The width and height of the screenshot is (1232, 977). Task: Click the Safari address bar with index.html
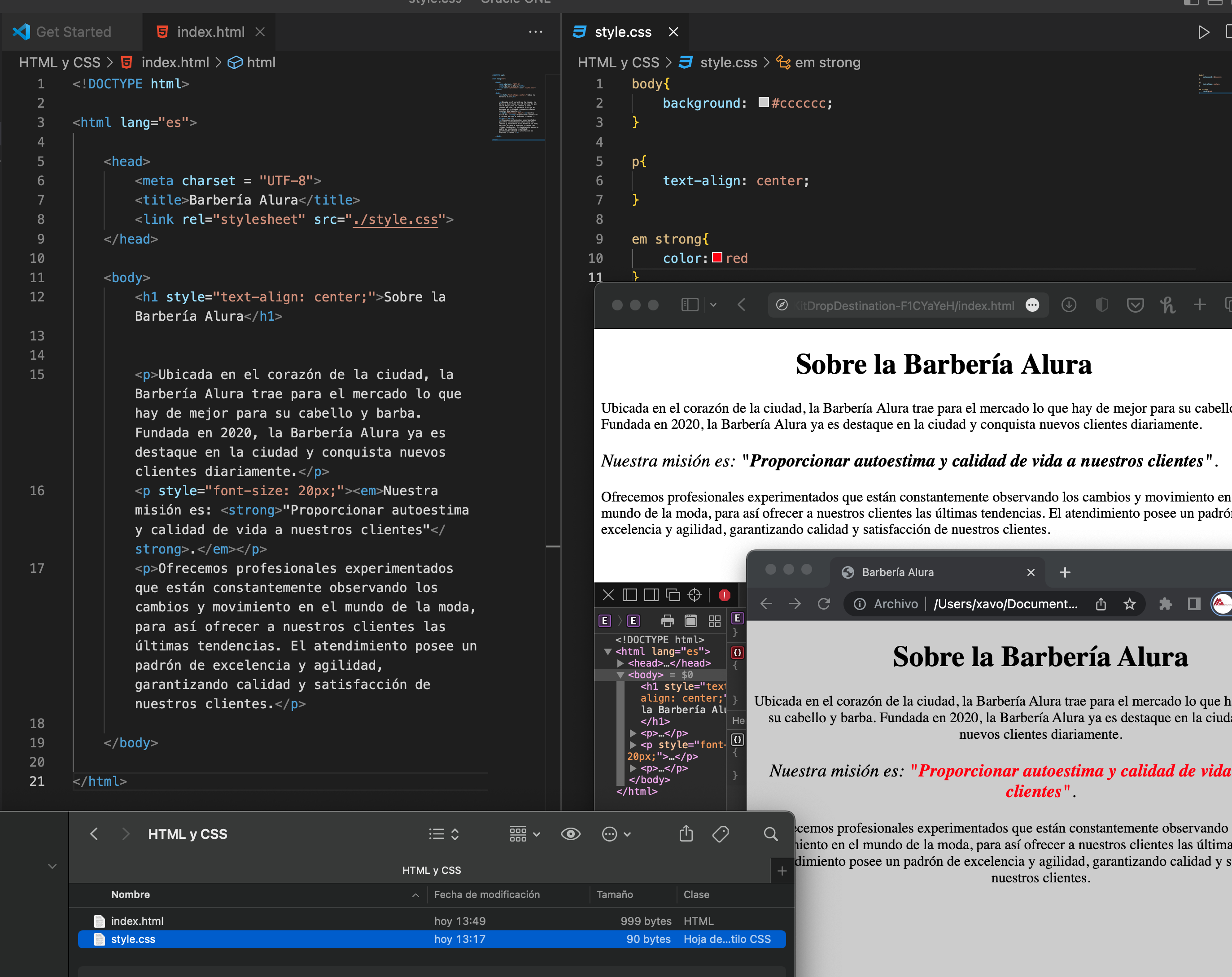[x=908, y=305]
